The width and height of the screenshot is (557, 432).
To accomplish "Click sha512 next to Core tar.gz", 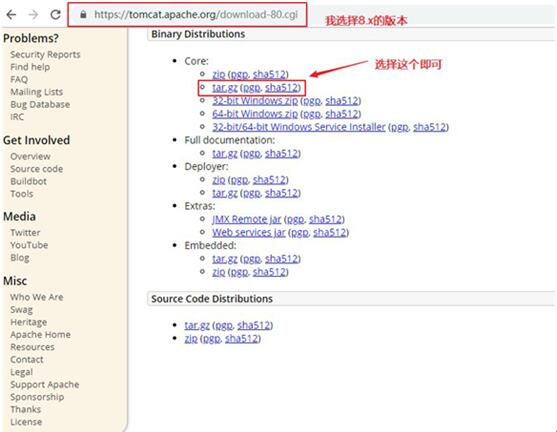I will 281,87.
